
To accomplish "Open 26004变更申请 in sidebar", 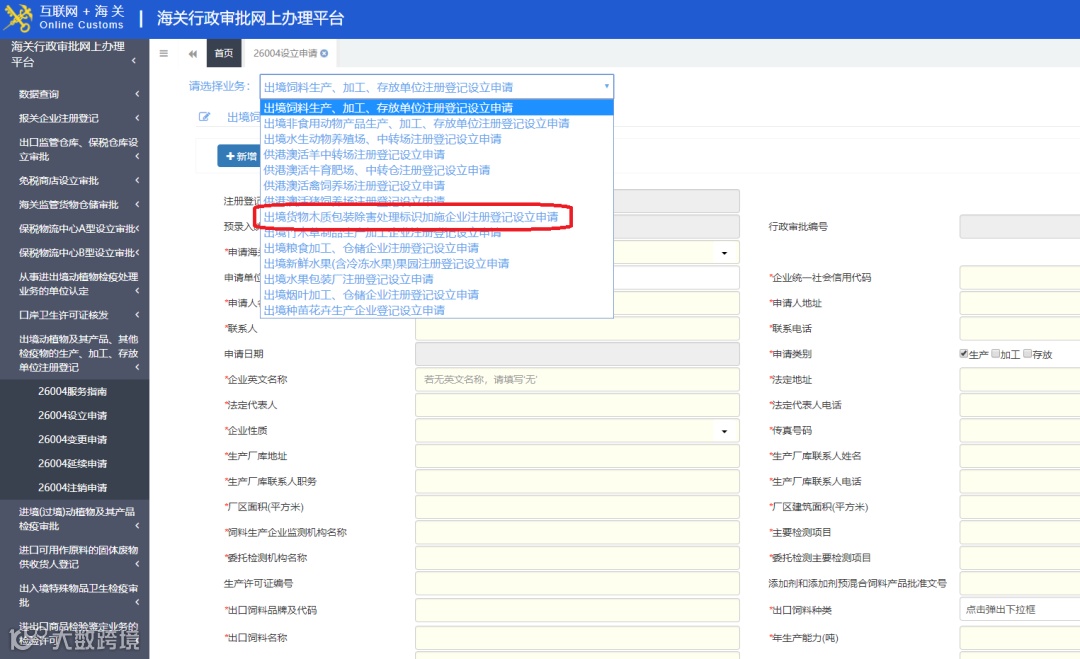I will click(x=72, y=439).
